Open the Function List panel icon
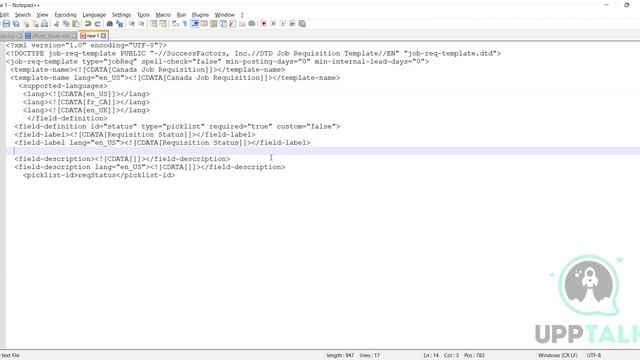 [x=233, y=24]
